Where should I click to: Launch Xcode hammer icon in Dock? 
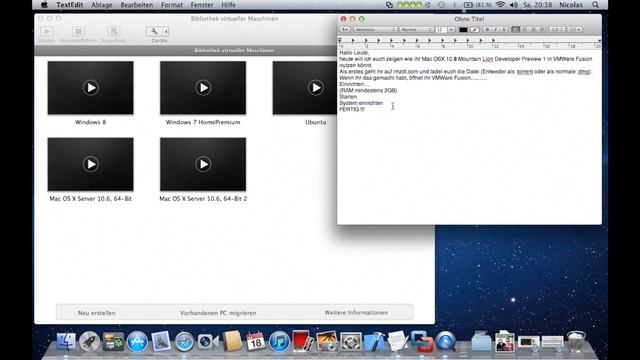point(374,342)
